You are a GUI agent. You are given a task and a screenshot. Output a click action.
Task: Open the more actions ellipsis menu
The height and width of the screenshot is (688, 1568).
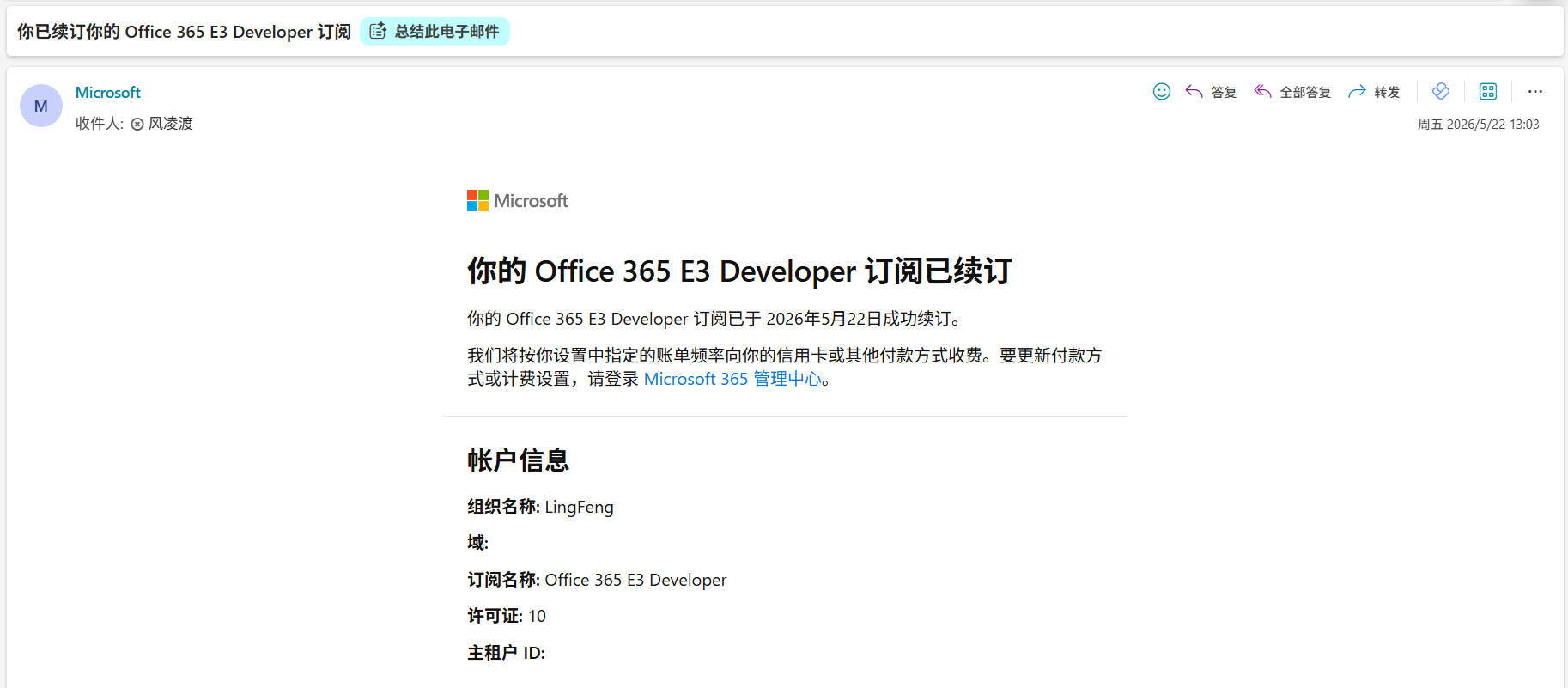pyautogui.click(x=1535, y=91)
